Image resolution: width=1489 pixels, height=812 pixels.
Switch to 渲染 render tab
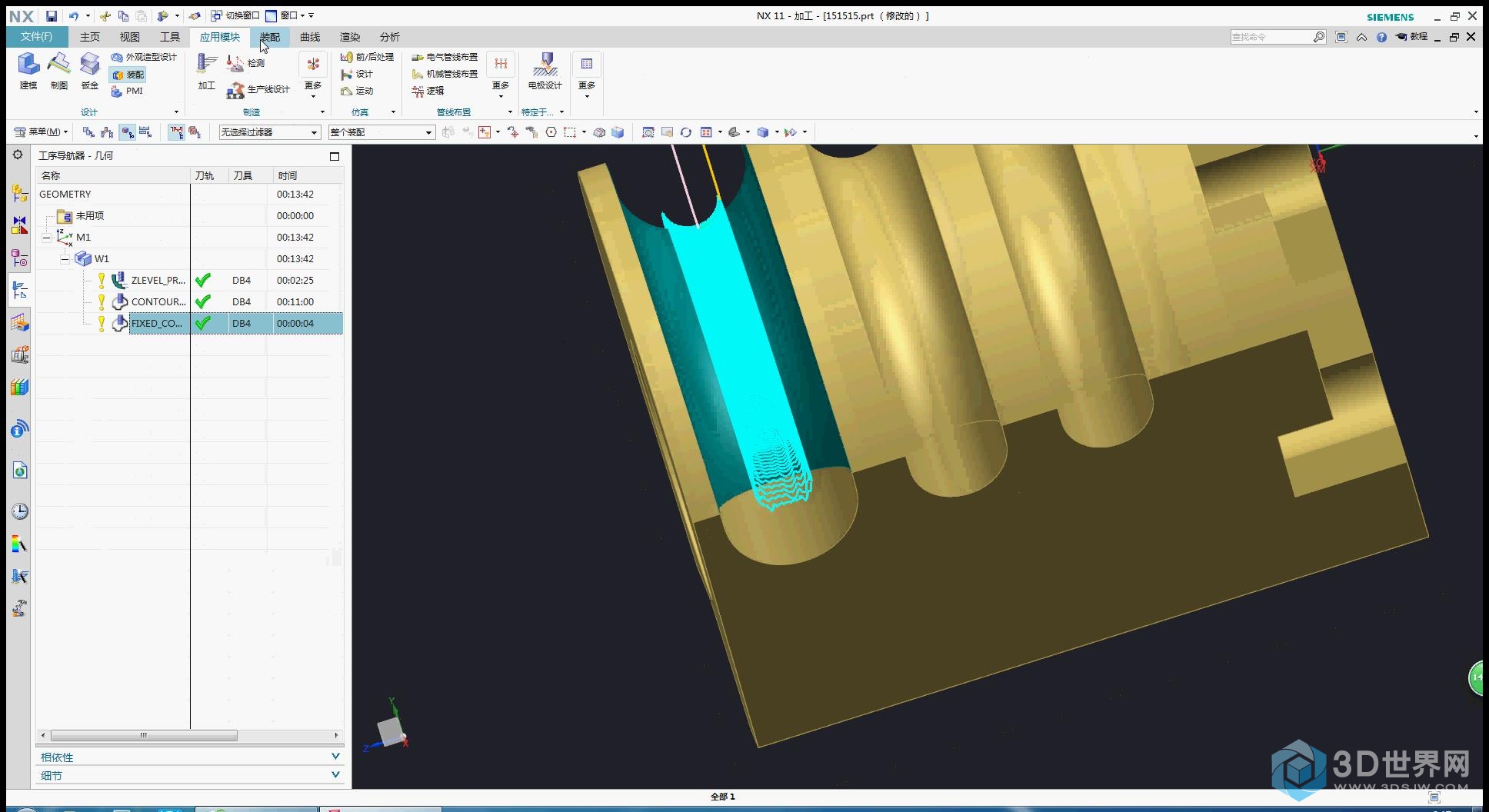tap(350, 37)
